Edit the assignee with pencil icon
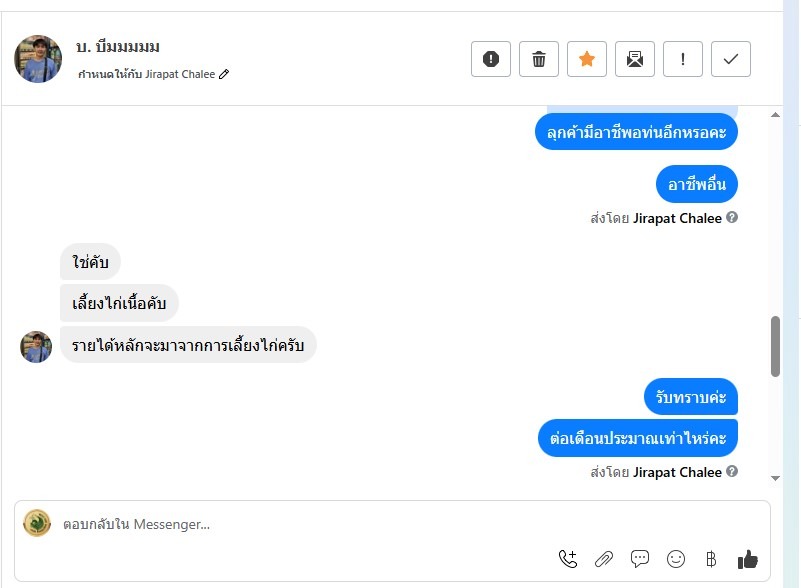This screenshot has width=801, height=588. 224,74
